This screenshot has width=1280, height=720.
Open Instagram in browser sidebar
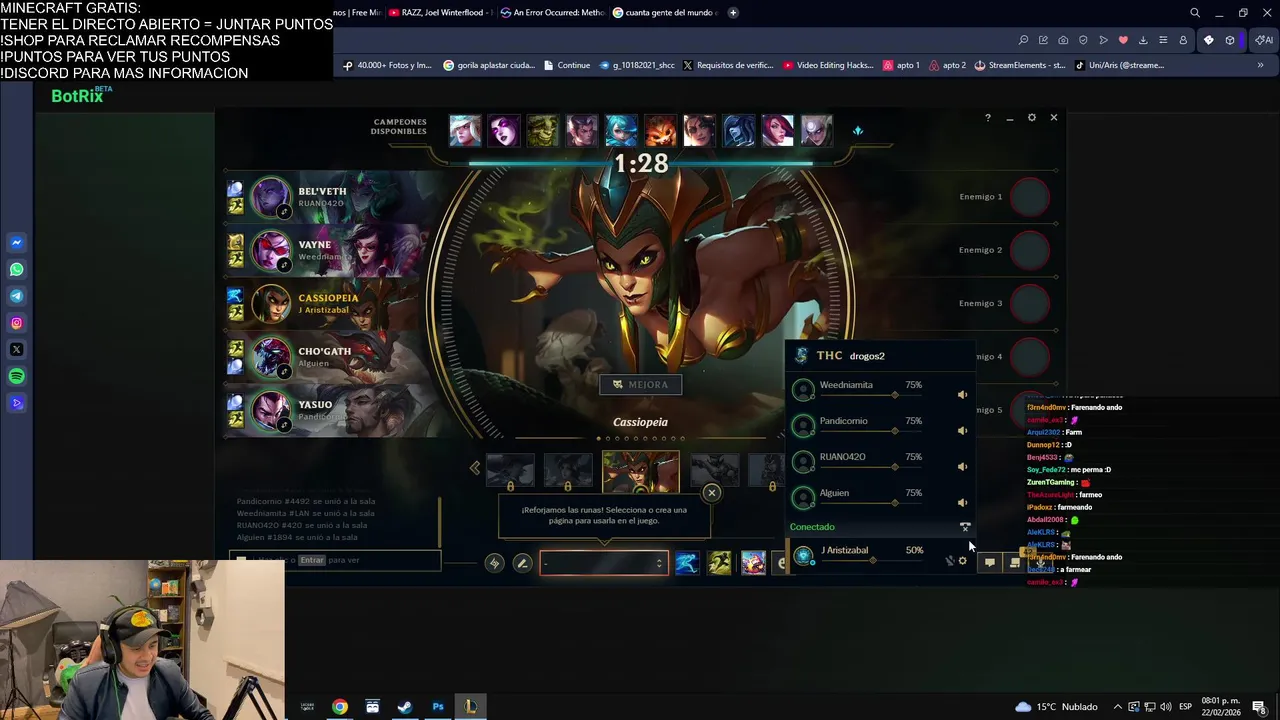pyautogui.click(x=16, y=323)
